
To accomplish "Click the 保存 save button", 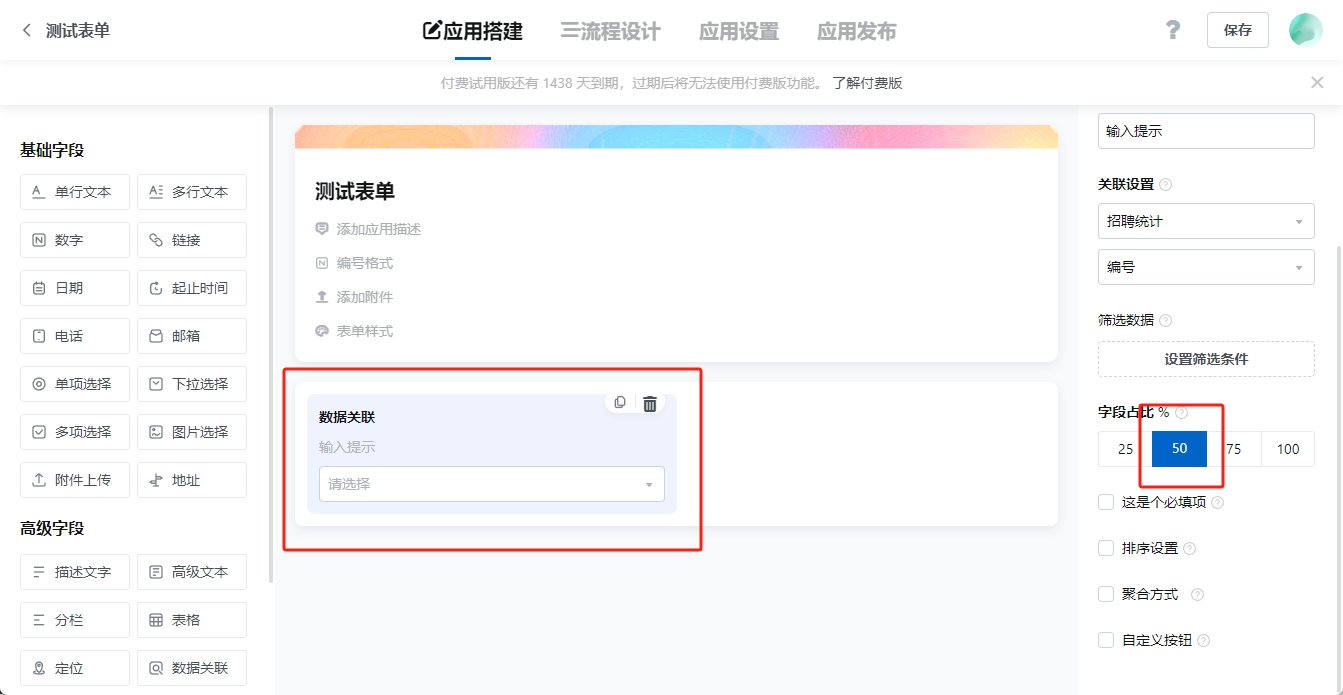I will 1237,30.
